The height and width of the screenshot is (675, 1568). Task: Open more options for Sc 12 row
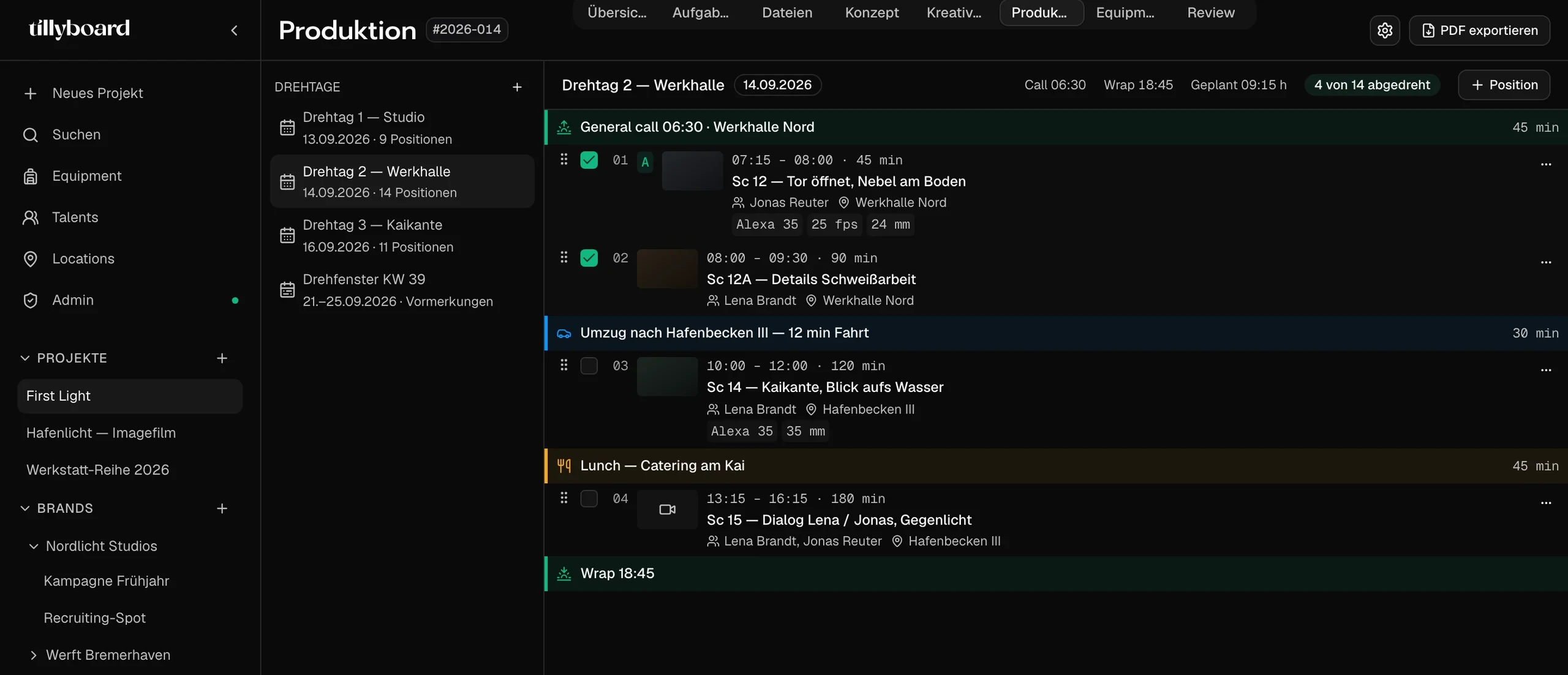point(1545,164)
